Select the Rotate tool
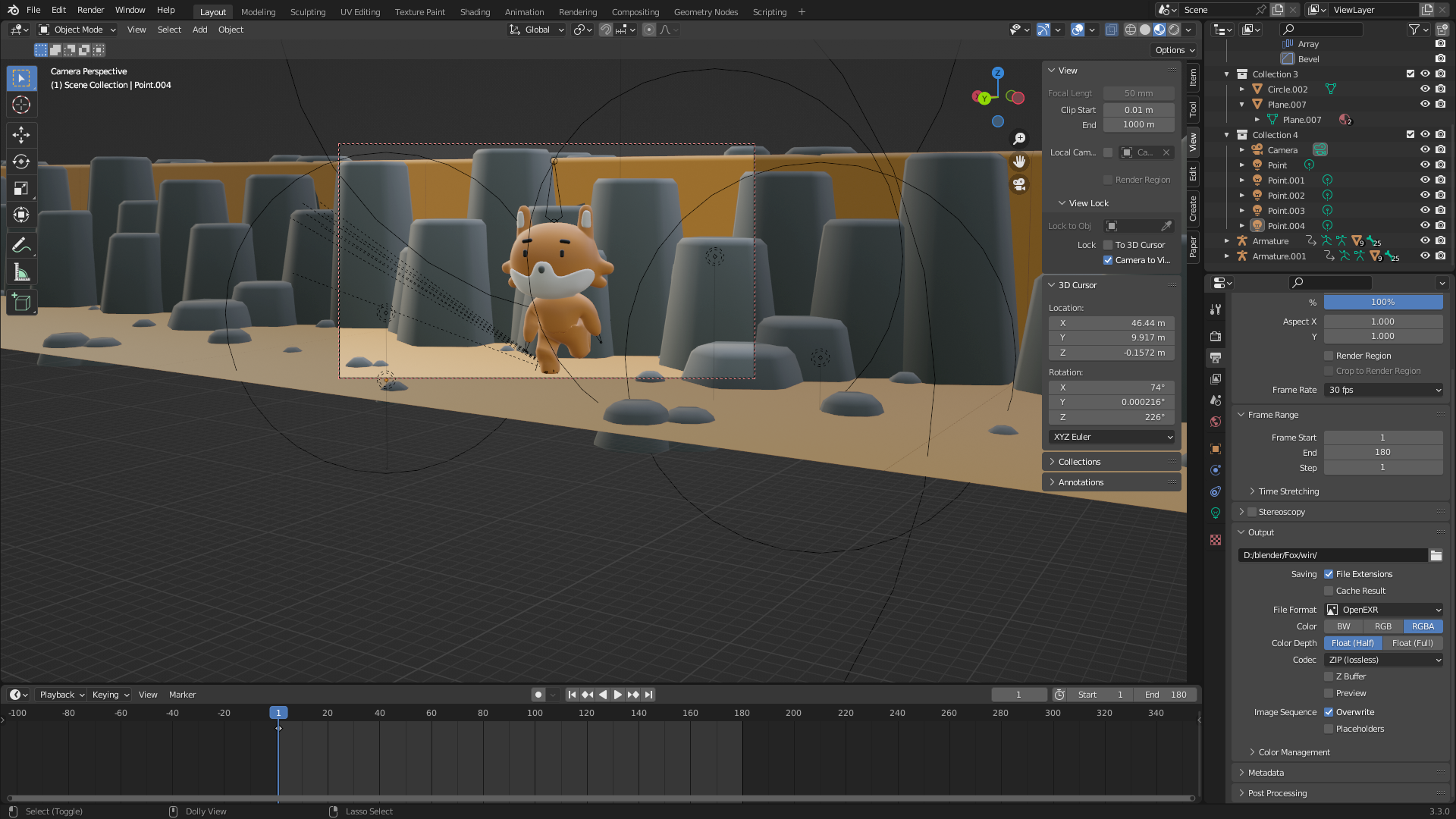This screenshot has width=1456, height=819. click(21, 162)
